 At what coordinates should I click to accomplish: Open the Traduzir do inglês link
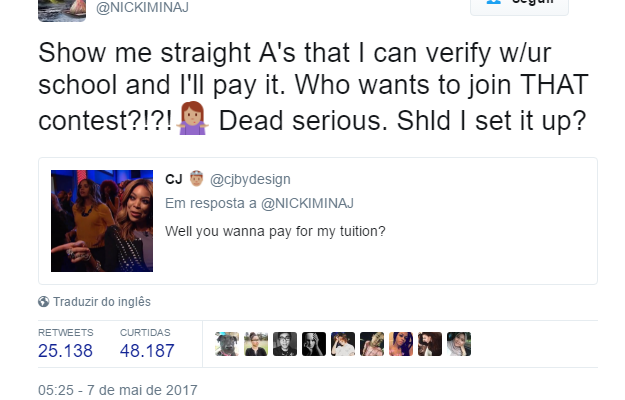click(102, 302)
